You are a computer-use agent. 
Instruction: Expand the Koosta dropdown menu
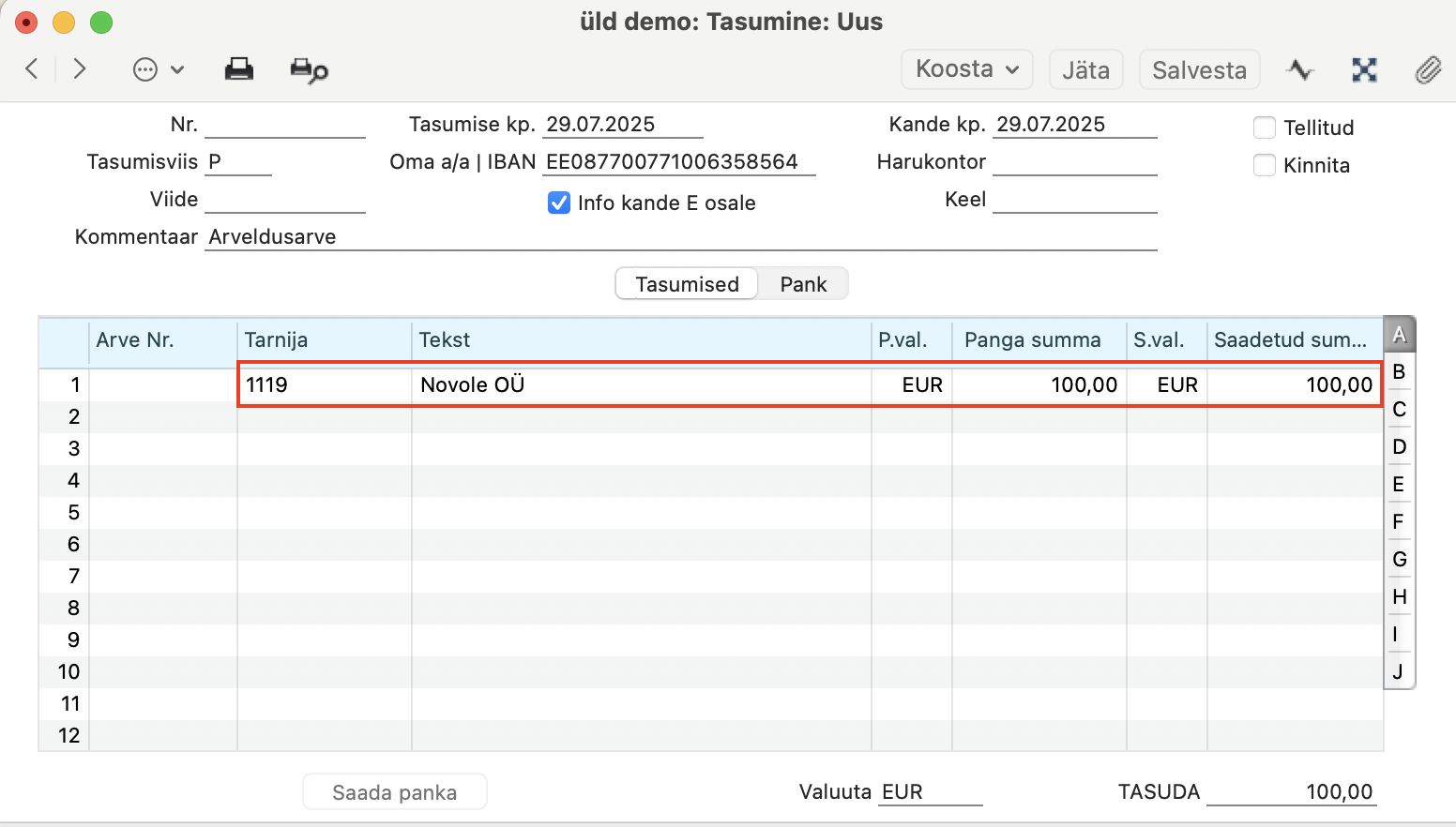[x=967, y=69]
